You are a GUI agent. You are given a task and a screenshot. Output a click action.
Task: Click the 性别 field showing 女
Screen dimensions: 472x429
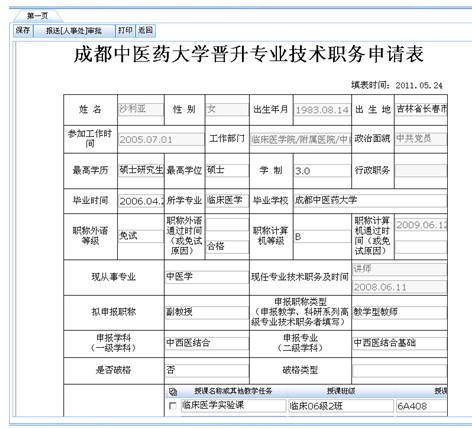coord(227,109)
